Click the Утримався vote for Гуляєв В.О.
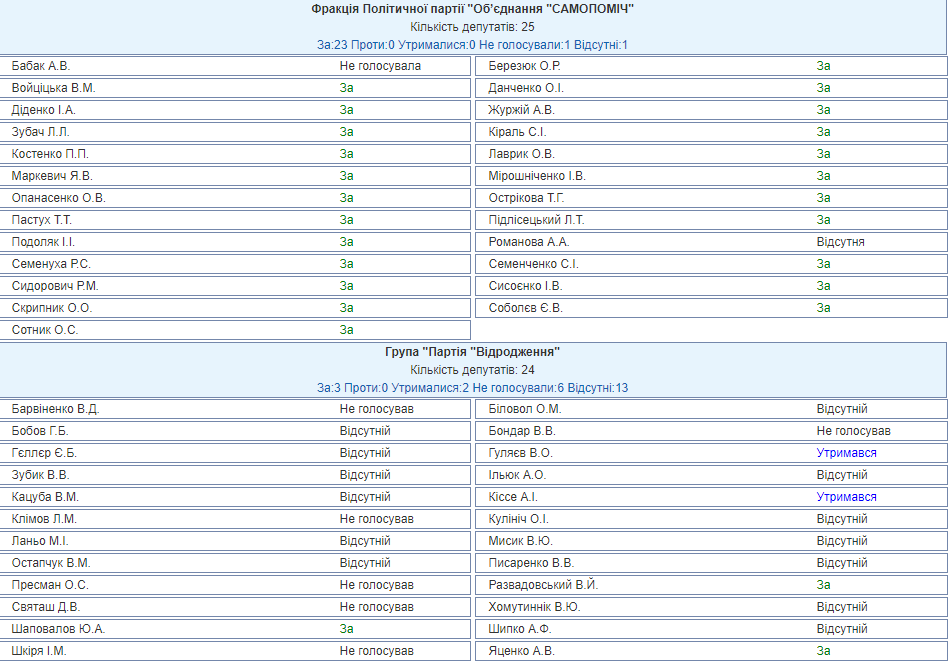 [846, 453]
